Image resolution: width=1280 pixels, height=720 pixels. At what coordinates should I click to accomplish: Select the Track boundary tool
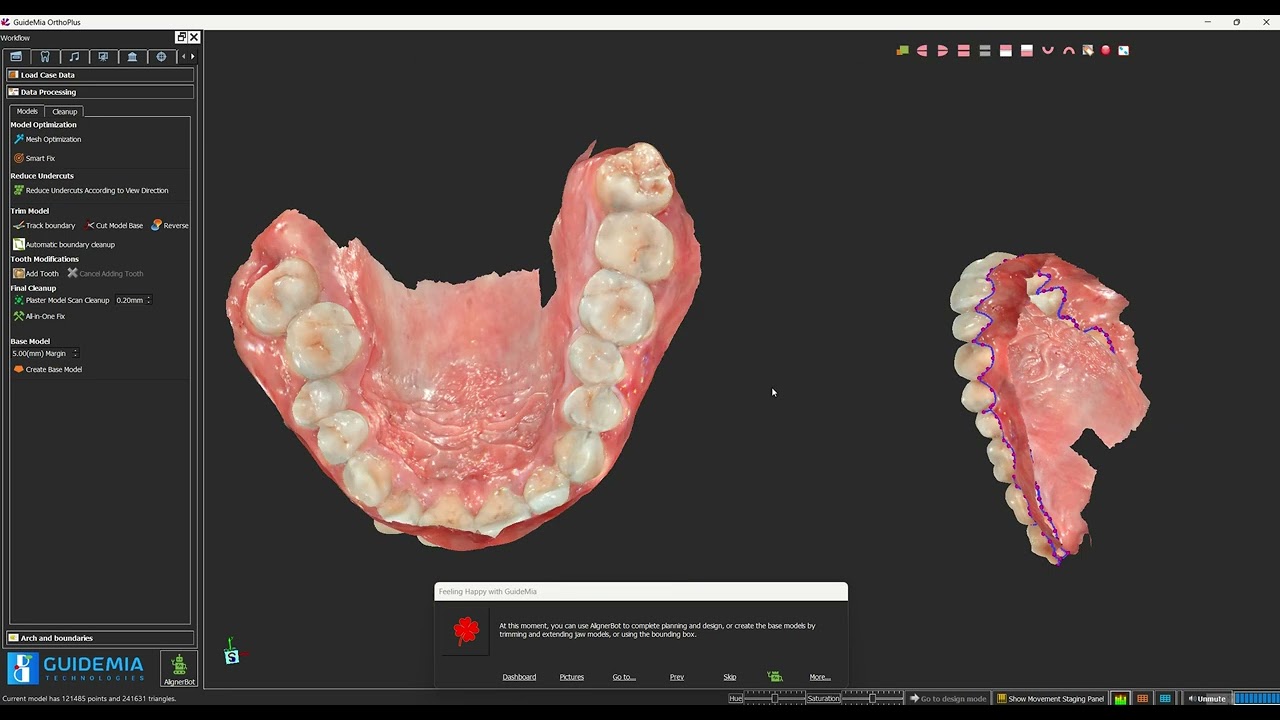click(x=44, y=225)
